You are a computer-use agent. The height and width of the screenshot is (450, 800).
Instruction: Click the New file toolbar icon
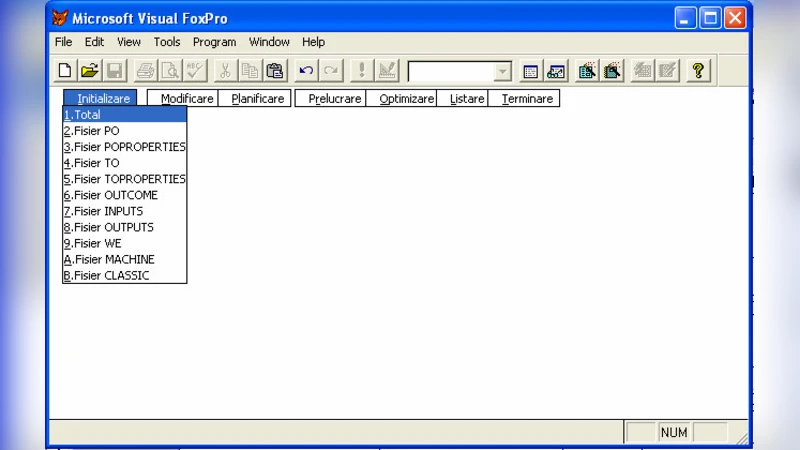(x=65, y=71)
